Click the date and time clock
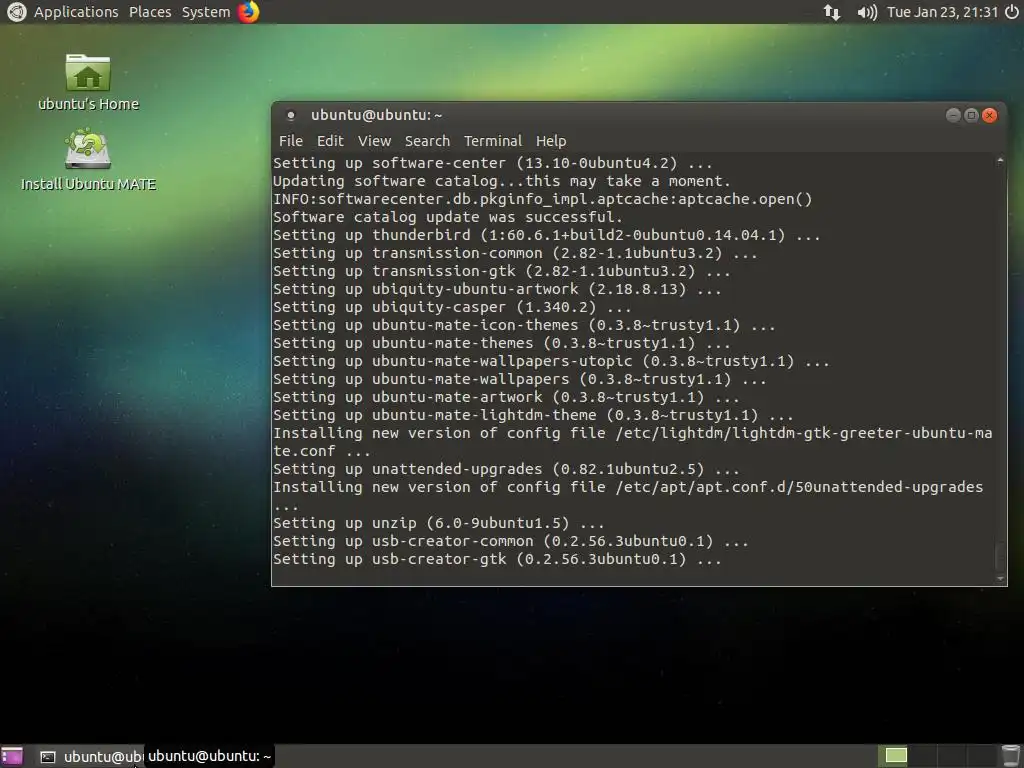 point(942,12)
